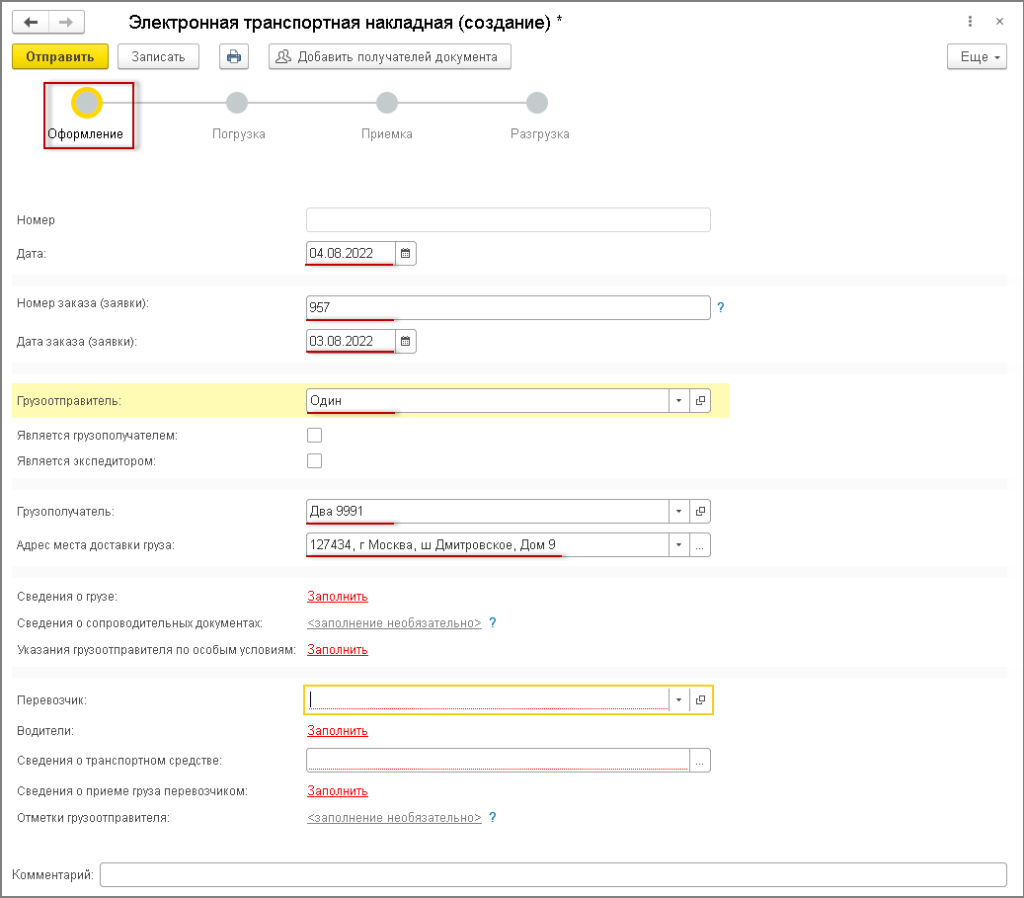Open the Грузополучатель record with open icon
This screenshot has height=898, width=1024.
[700, 512]
